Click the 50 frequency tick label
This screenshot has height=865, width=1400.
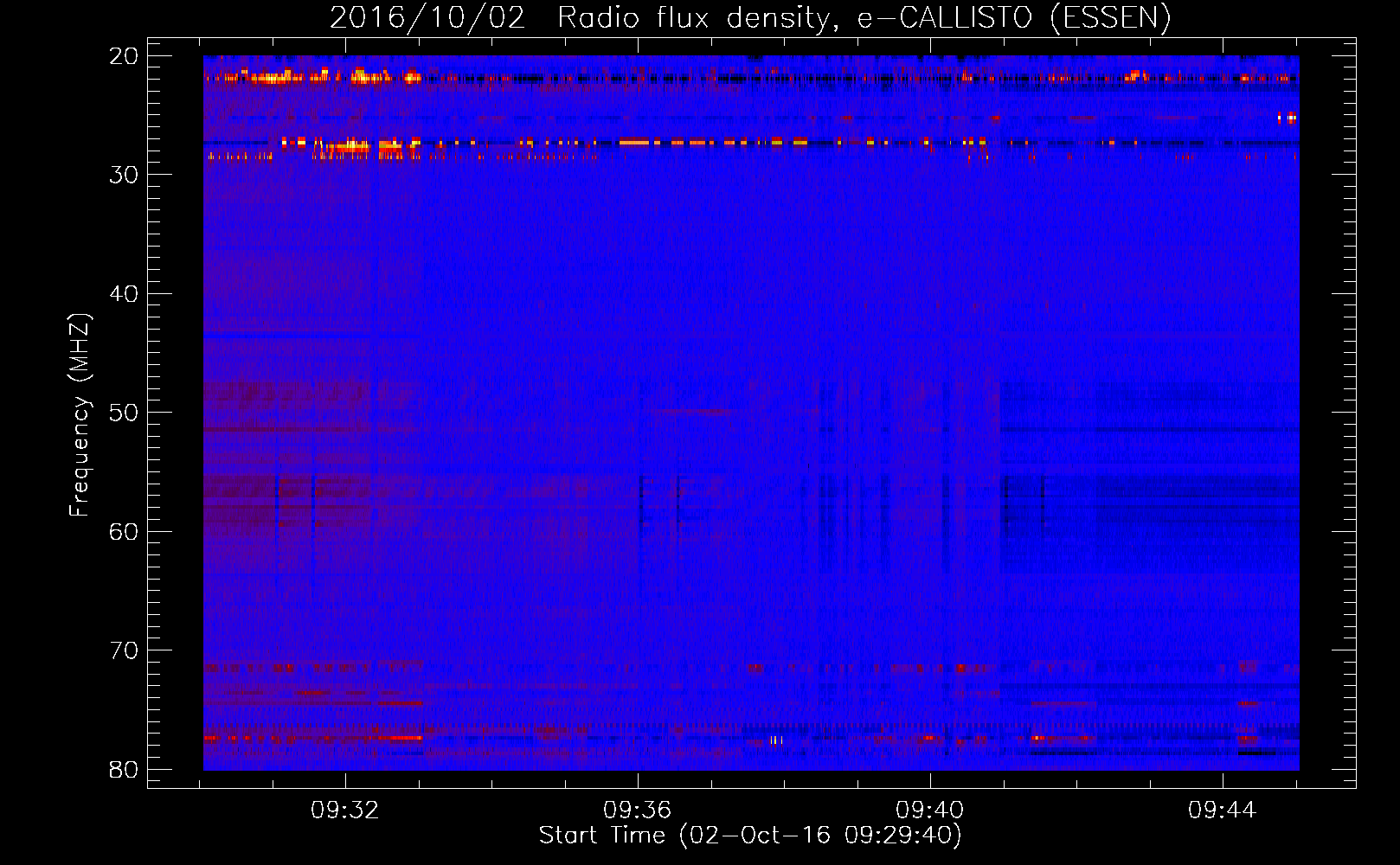pos(124,413)
